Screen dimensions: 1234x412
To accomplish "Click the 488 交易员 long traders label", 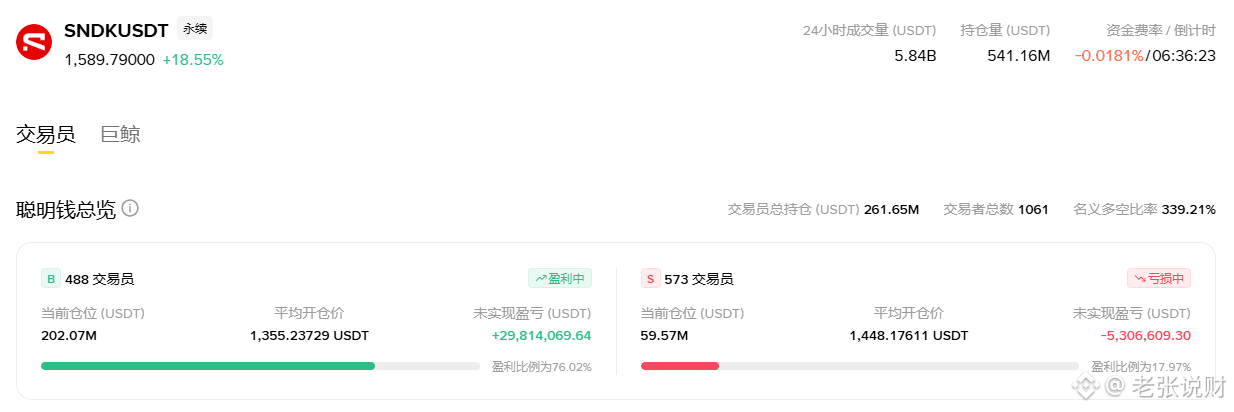I will coord(99,279).
